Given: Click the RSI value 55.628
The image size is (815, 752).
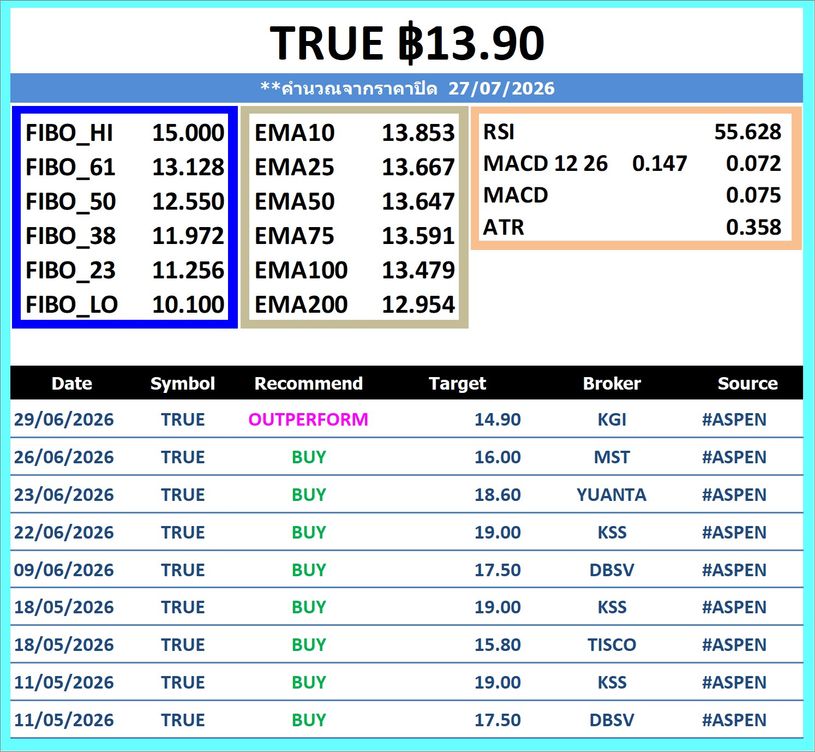Looking at the screenshot, I should click(747, 132).
